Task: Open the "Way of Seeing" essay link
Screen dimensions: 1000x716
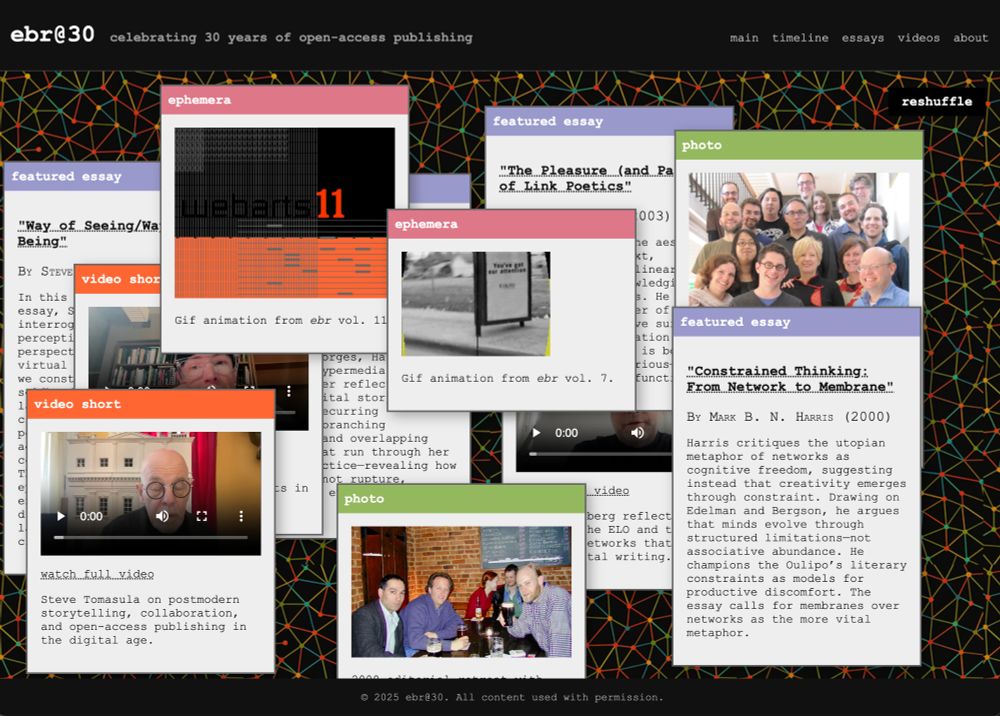Action: coord(88,233)
